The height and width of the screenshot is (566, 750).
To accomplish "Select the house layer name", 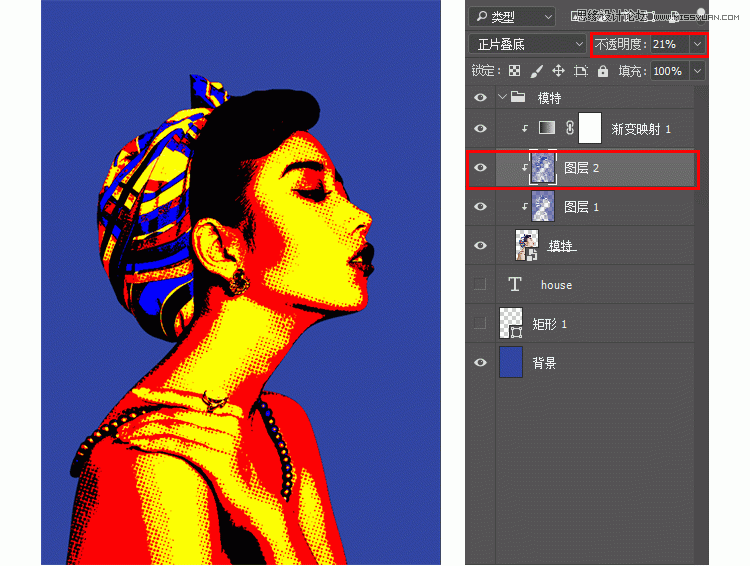I will [x=556, y=285].
